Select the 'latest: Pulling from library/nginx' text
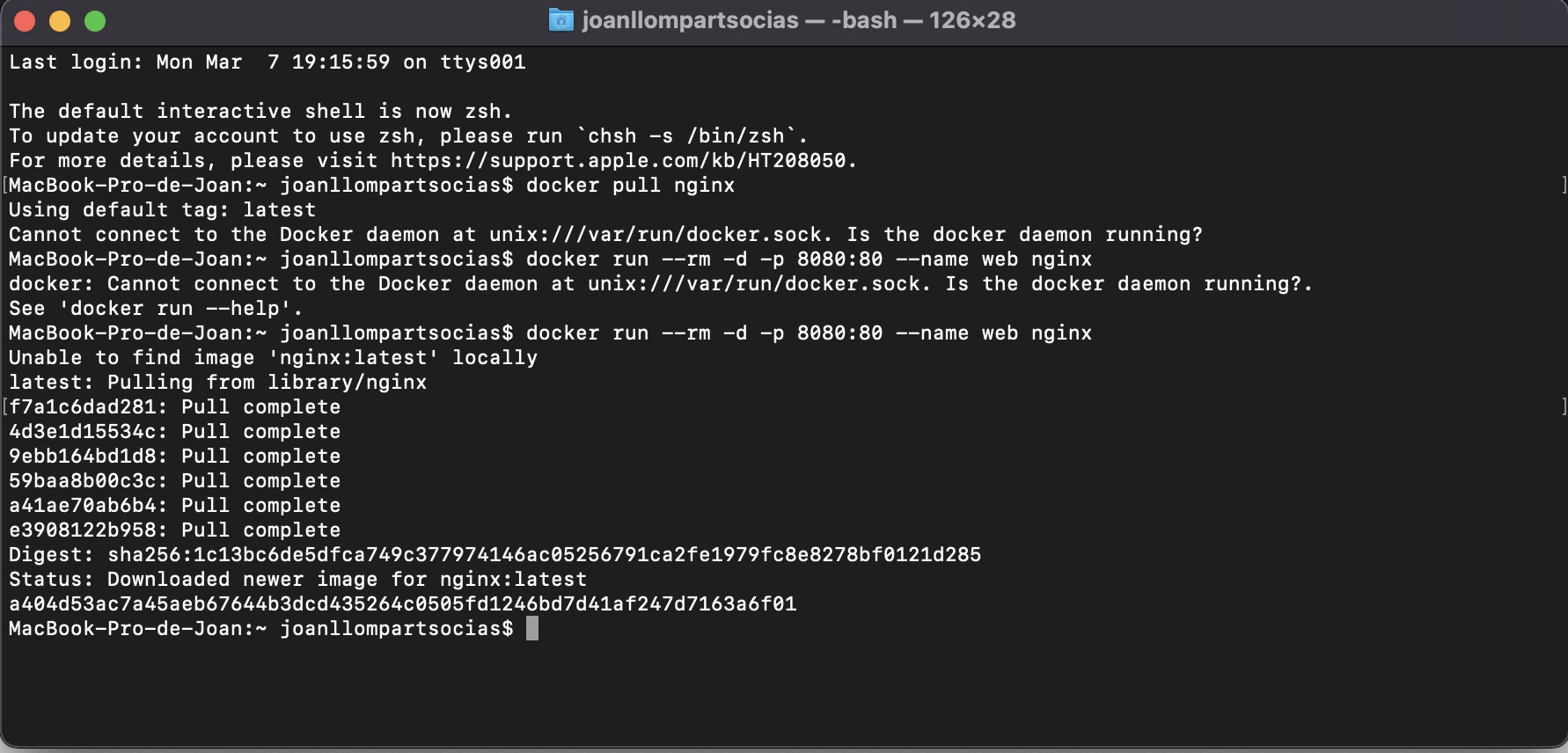The image size is (1568, 753). pos(217,382)
